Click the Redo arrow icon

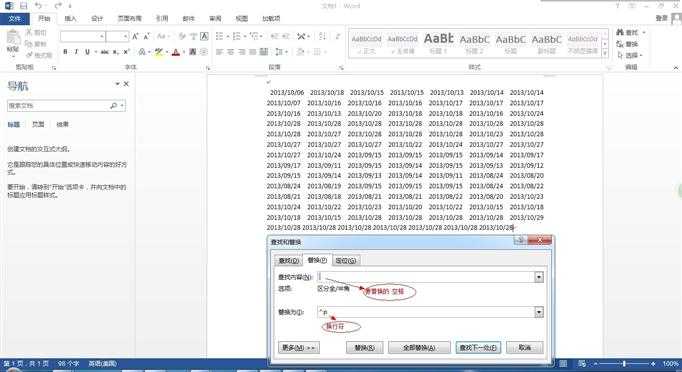58,6
